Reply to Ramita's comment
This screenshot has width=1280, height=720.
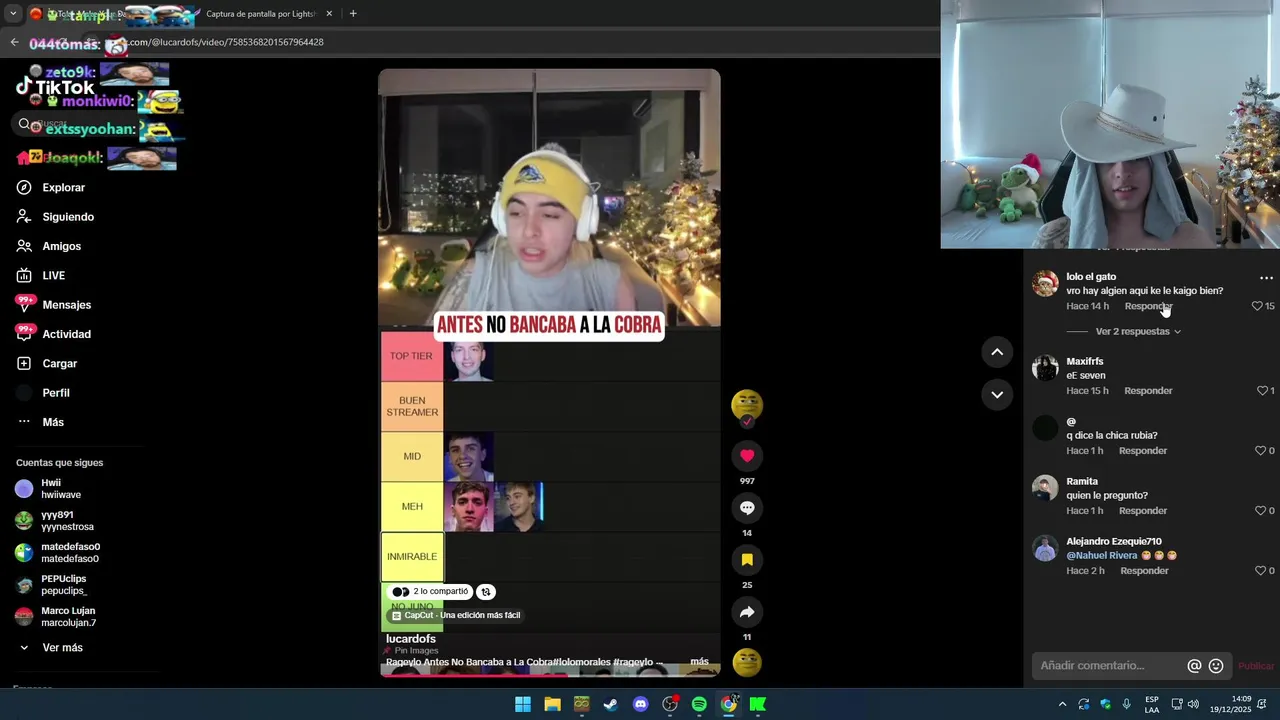pyautogui.click(x=1143, y=511)
